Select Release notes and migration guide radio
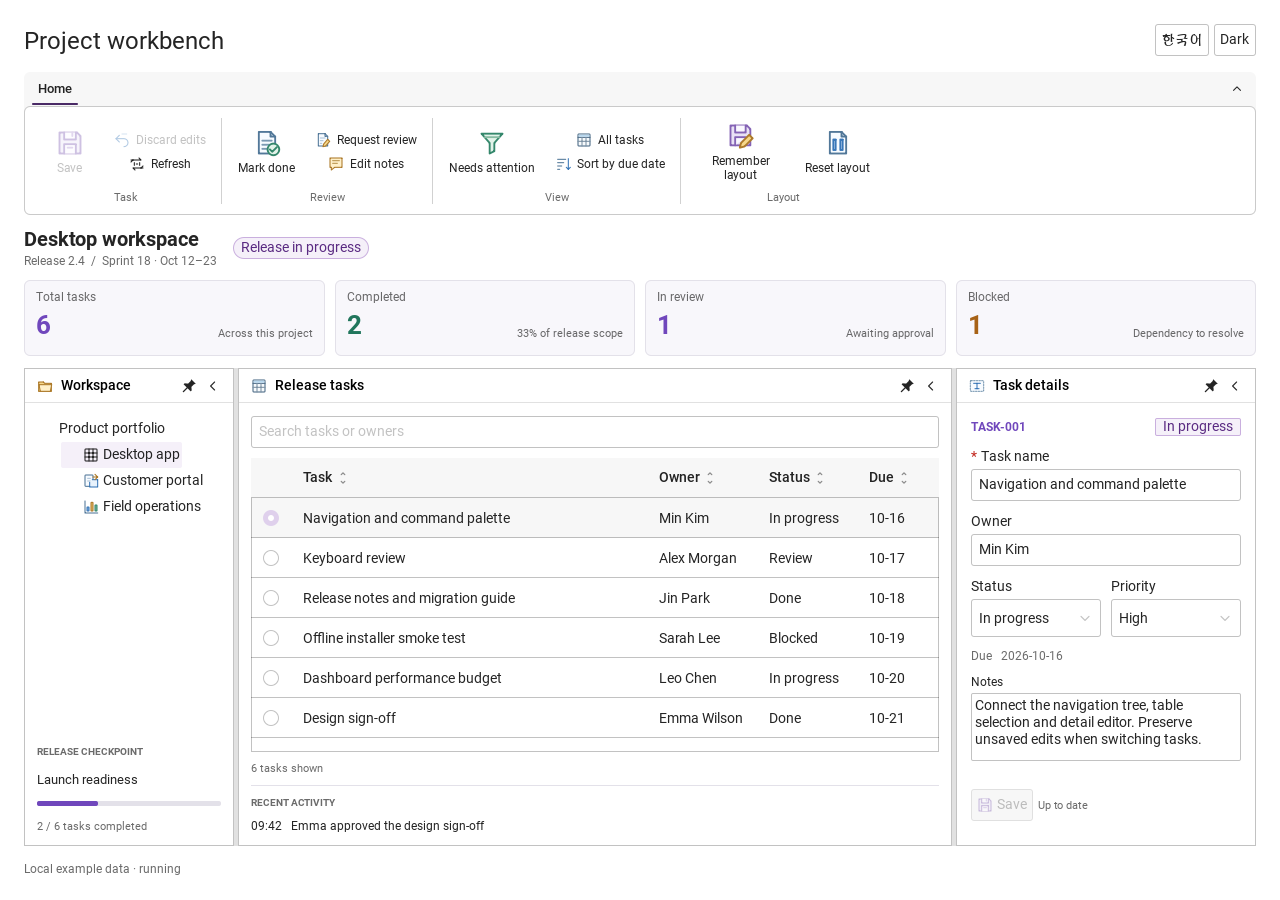This screenshot has height=900, width=1280. click(271, 598)
